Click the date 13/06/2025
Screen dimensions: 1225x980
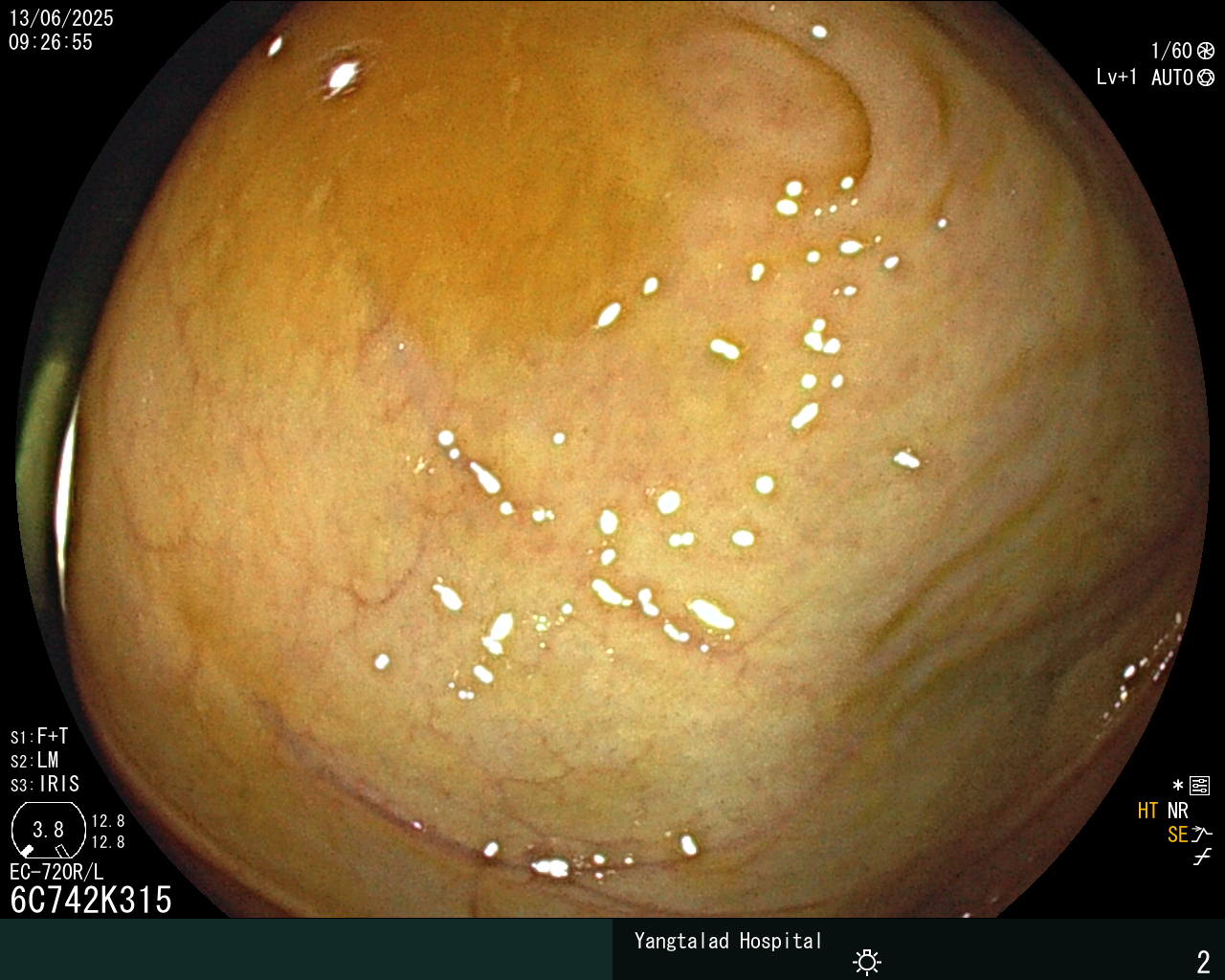(61, 18)
